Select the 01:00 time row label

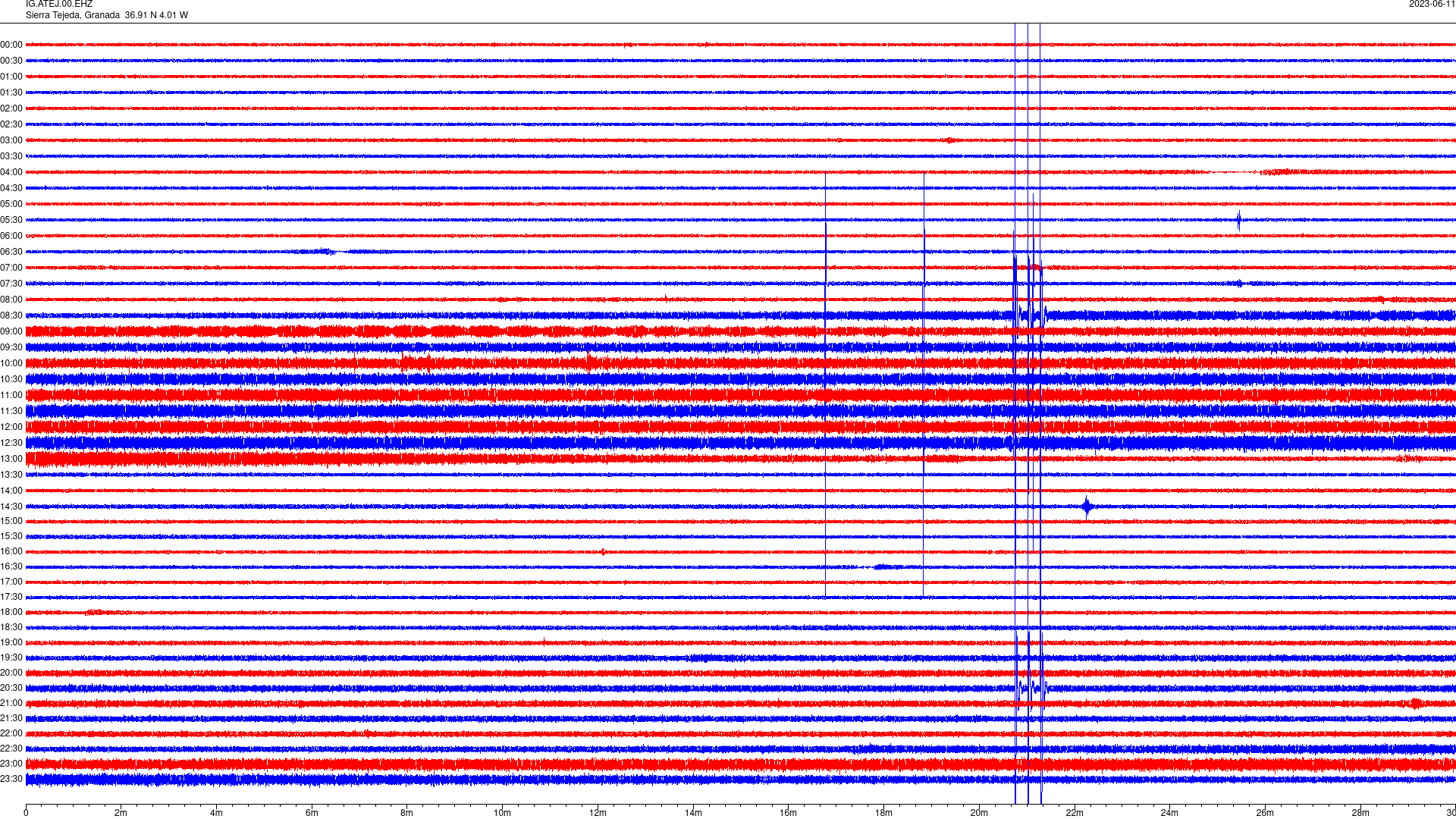(x=11, y=77)
